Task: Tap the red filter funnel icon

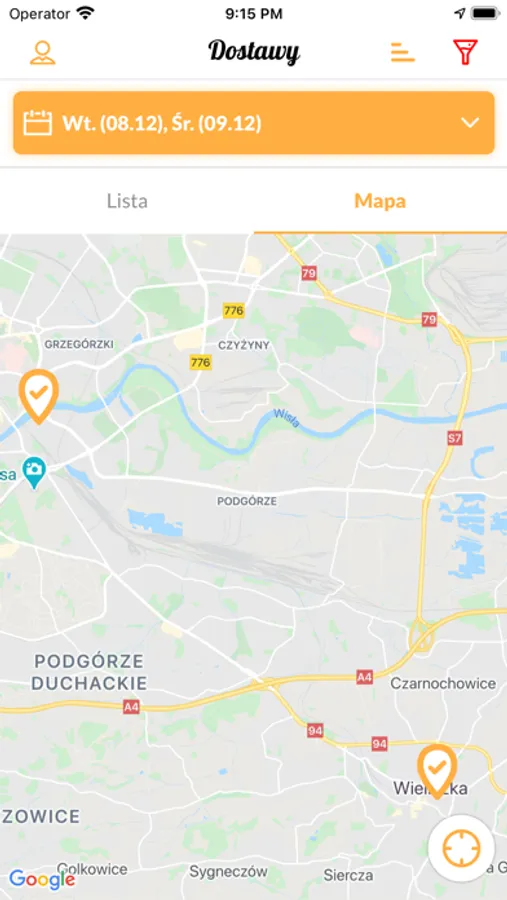Action: [465, 52]
